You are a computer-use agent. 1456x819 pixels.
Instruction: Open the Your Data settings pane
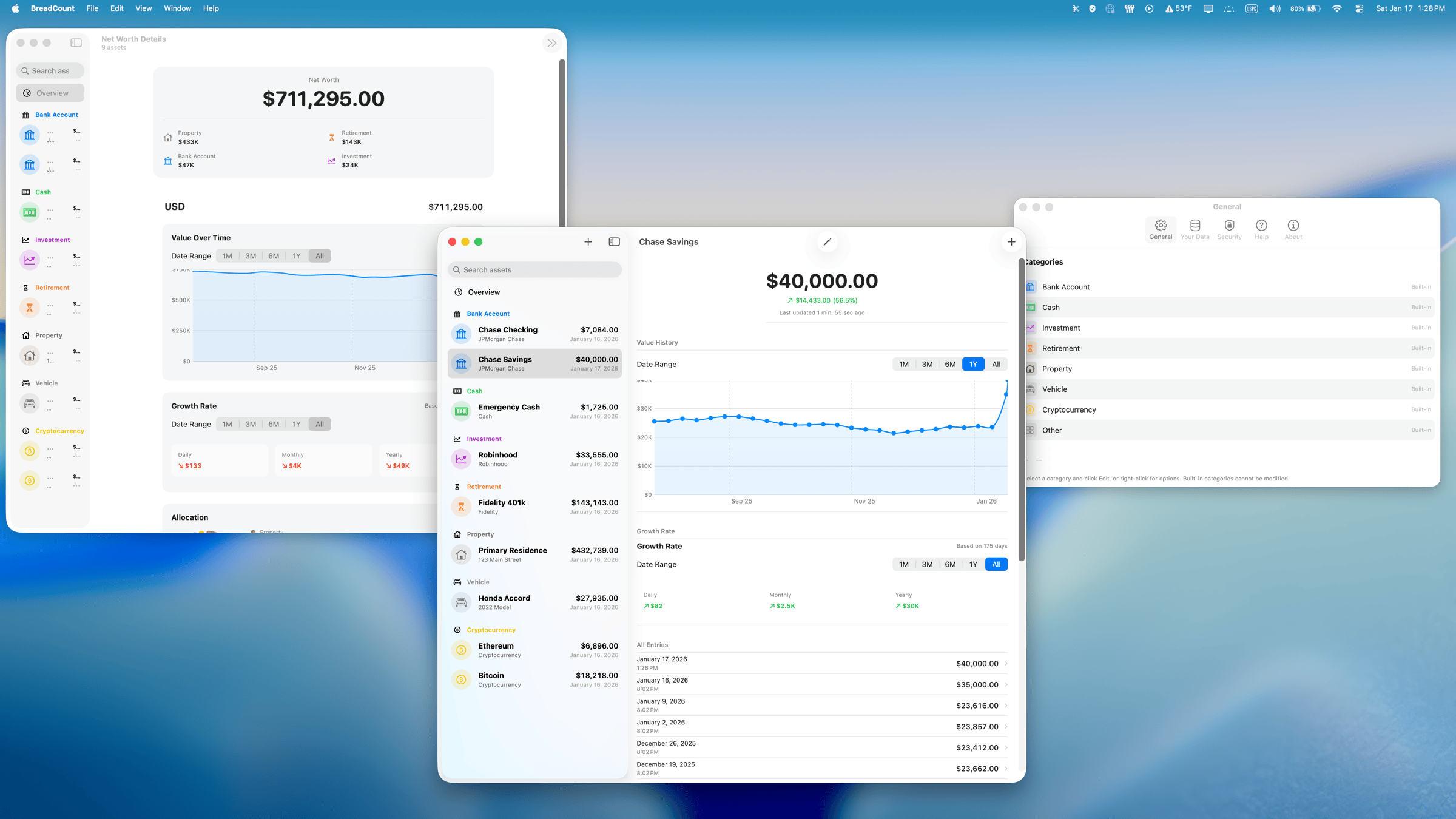tap(1195, 229)
